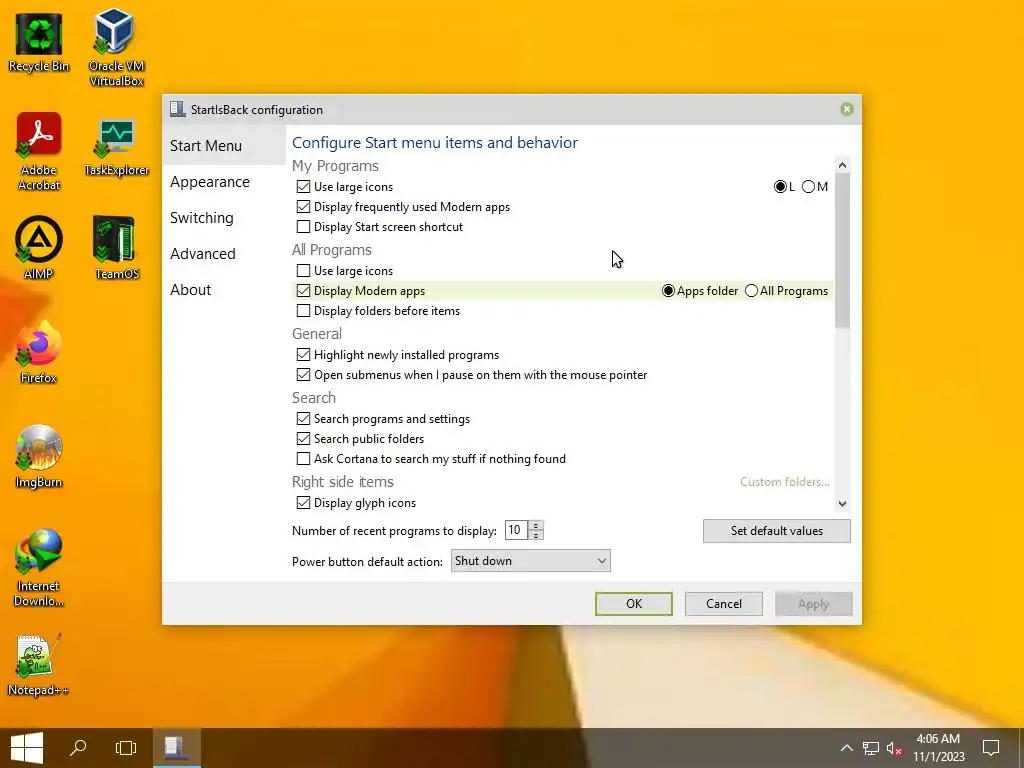The height and width of the screenshot is (768, 1024).
Task: Uncheck Search programs and settings
Action: [303, 419]
